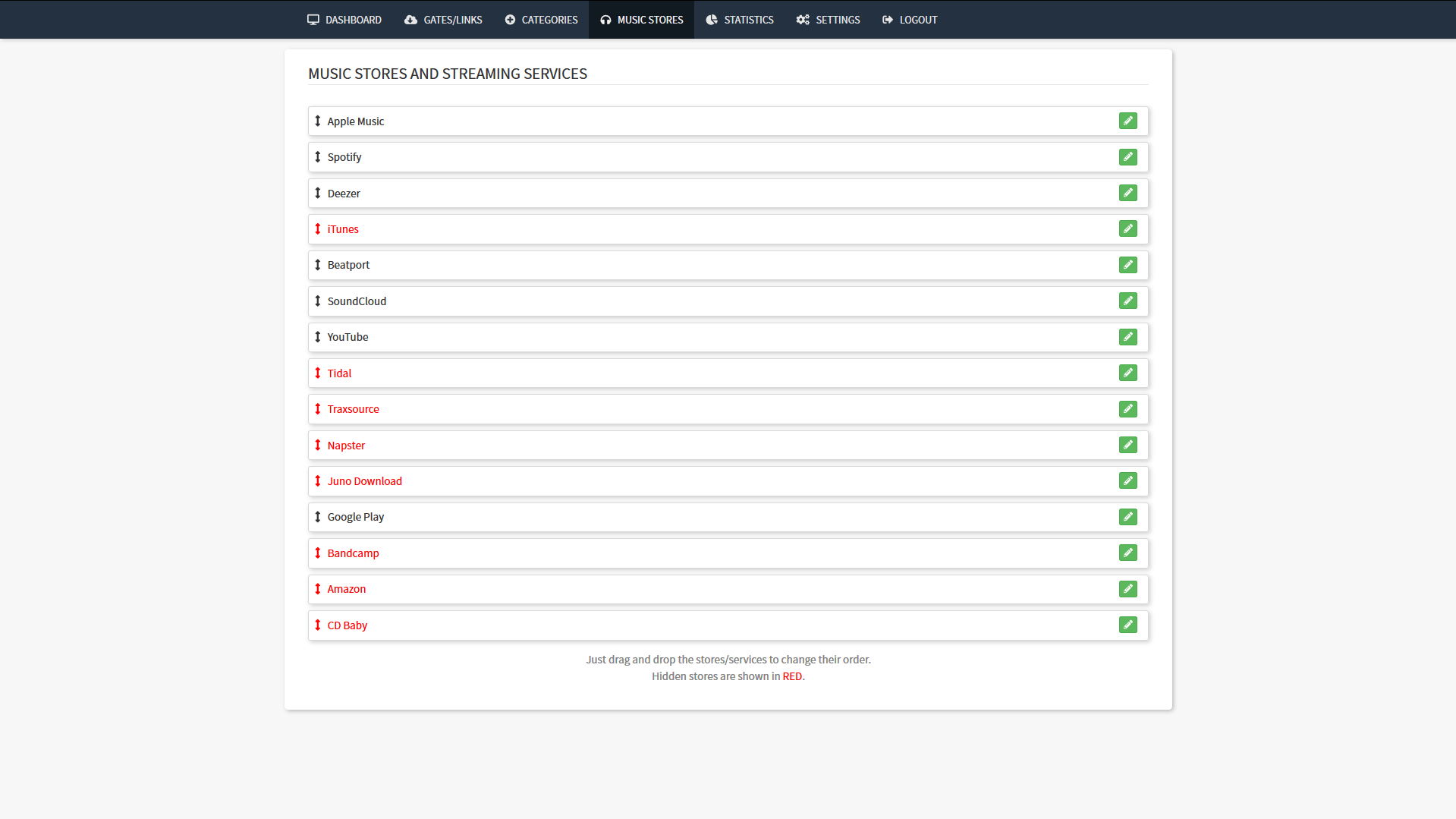Image resolution: width=1456 pixels, height=819 pixels.
Task: Click the Bandcamp store name
Action: (353, 553)
